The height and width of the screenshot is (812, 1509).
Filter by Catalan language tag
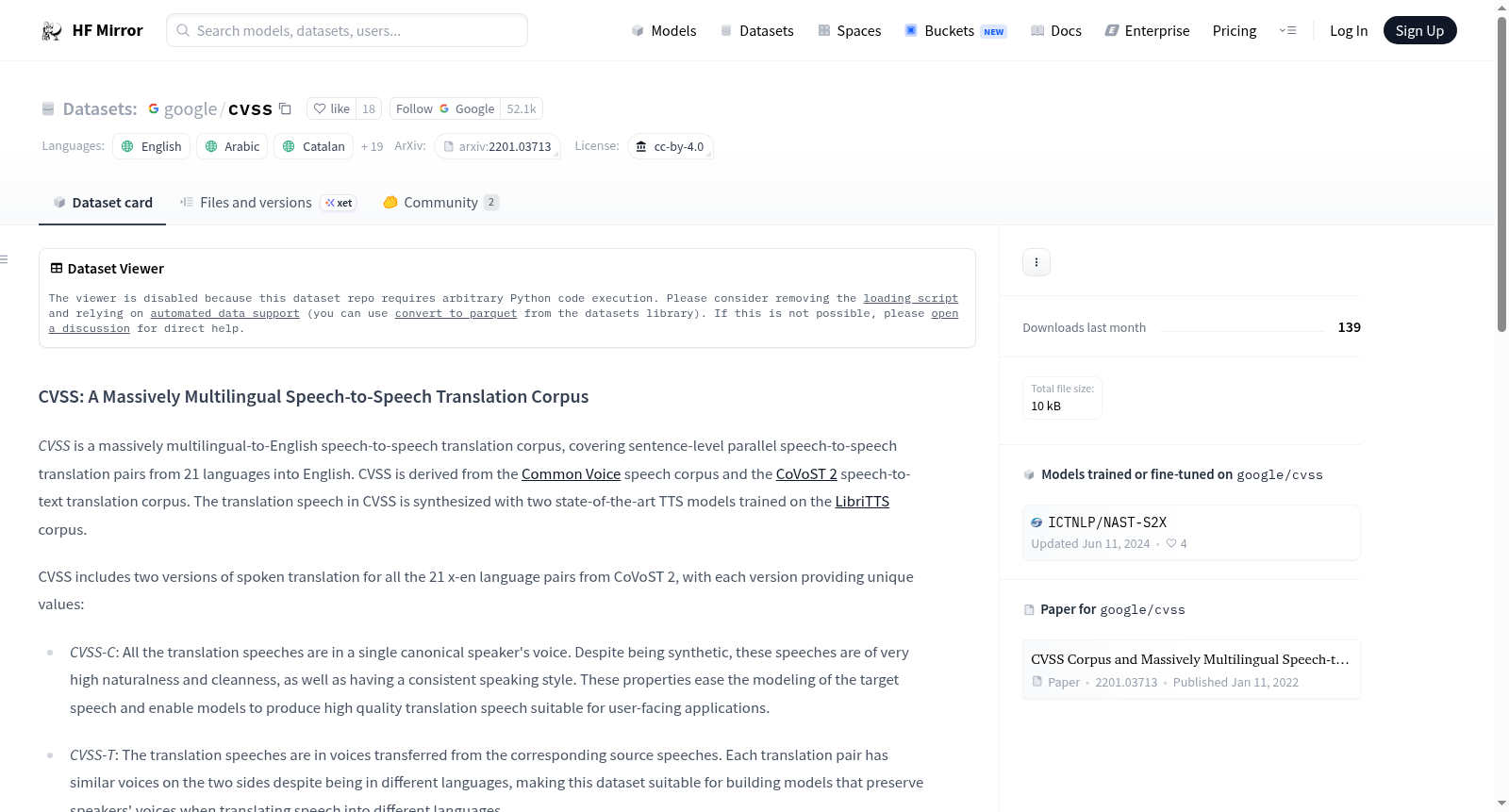pyautogui.click(x=314, y=146)
